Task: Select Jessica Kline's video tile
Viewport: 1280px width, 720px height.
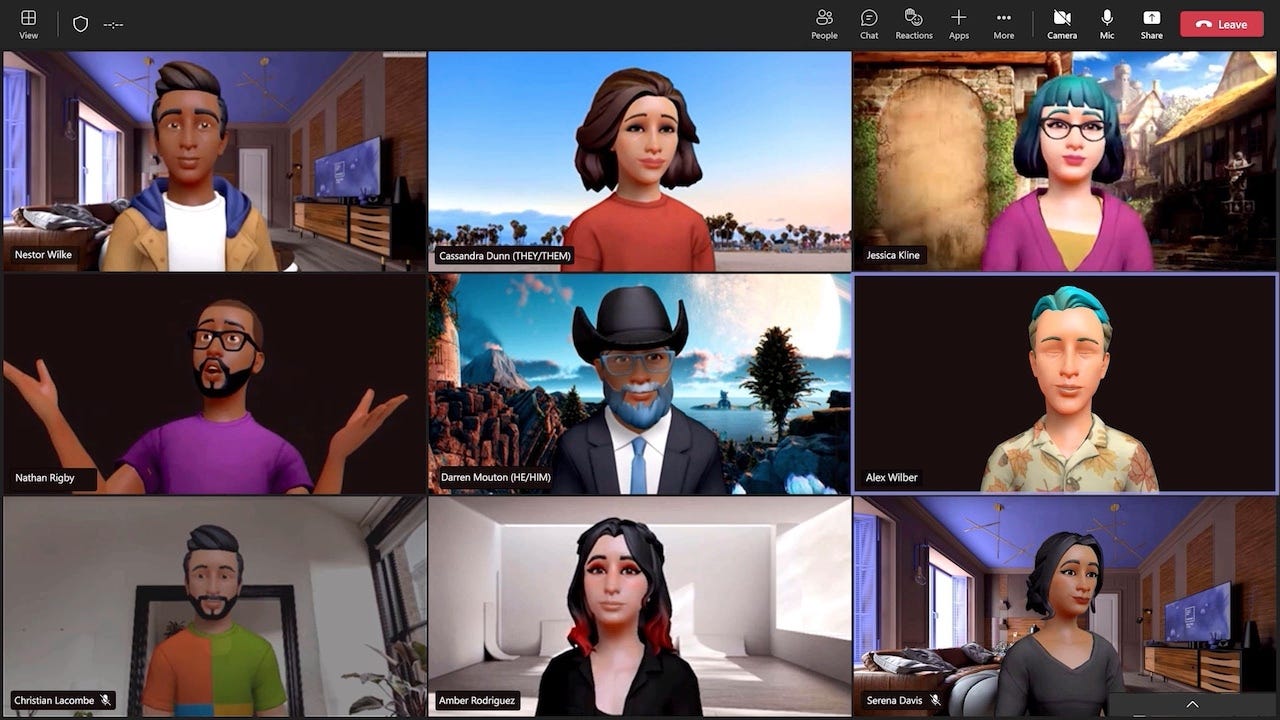Action: click(1064, 160)
